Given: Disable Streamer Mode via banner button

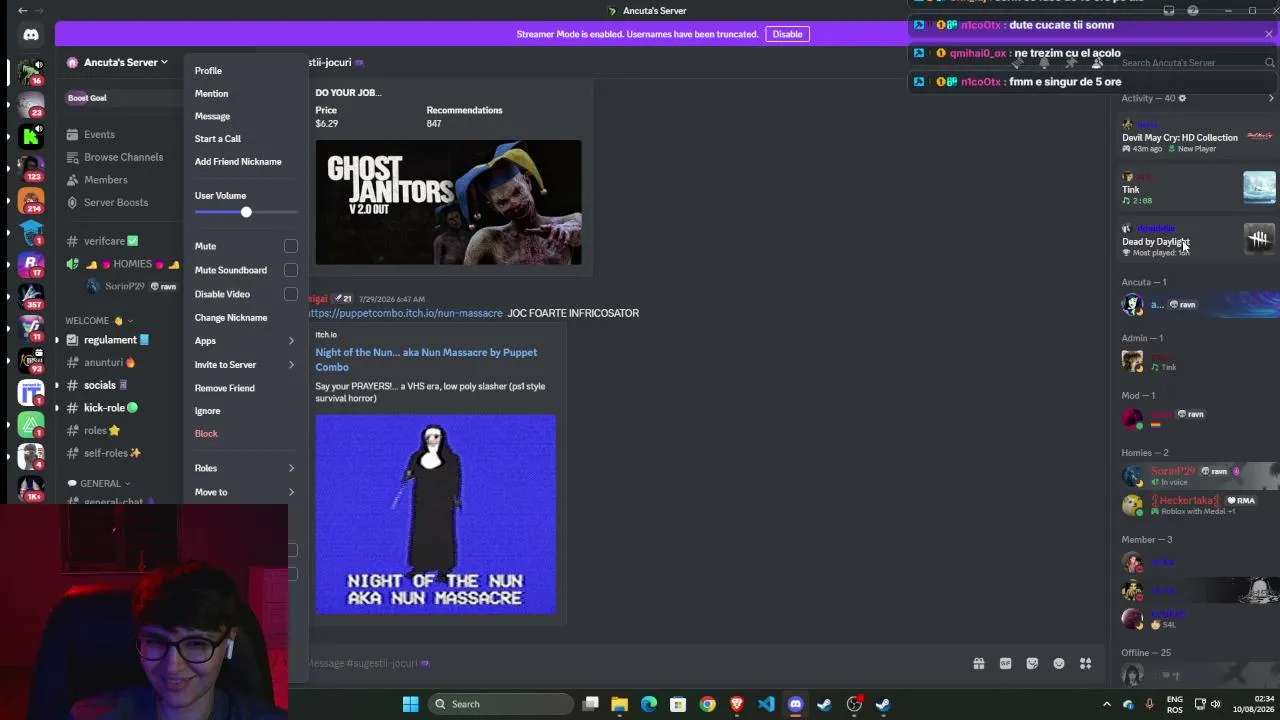Looking at the screenshot, I should pyautogui.click(x=787, y=34).
